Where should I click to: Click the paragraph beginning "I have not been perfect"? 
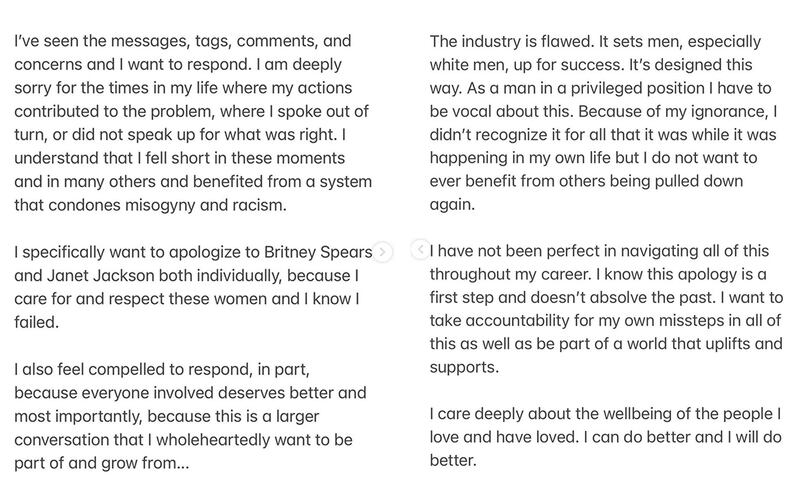point(606,309)
